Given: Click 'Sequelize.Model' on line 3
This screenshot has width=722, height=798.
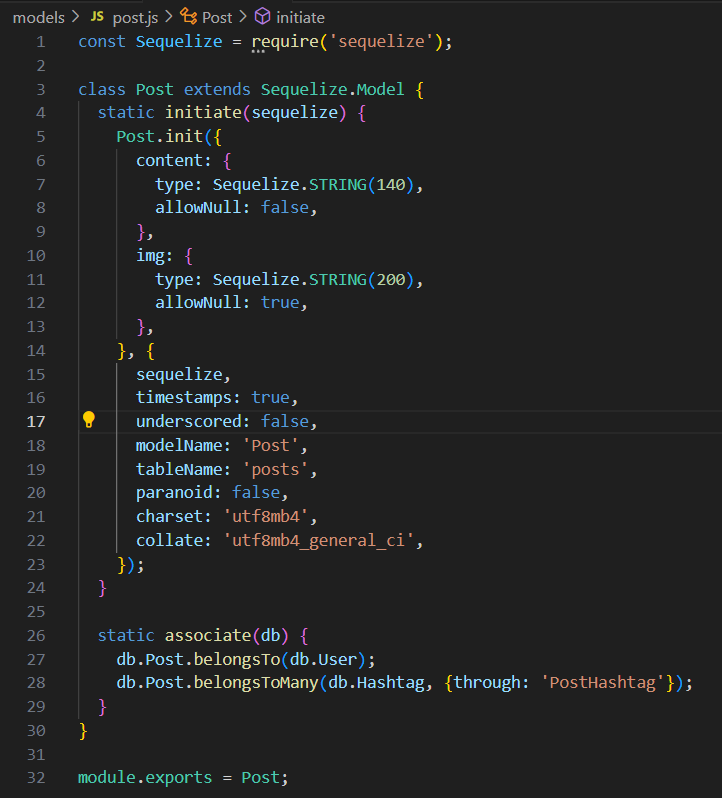Looking at the screenshot, I should (333, 90).
